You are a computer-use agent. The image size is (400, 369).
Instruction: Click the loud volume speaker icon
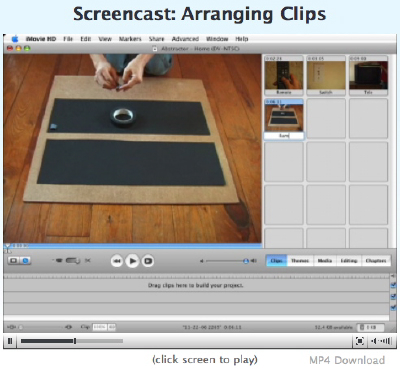coord(254,261)
